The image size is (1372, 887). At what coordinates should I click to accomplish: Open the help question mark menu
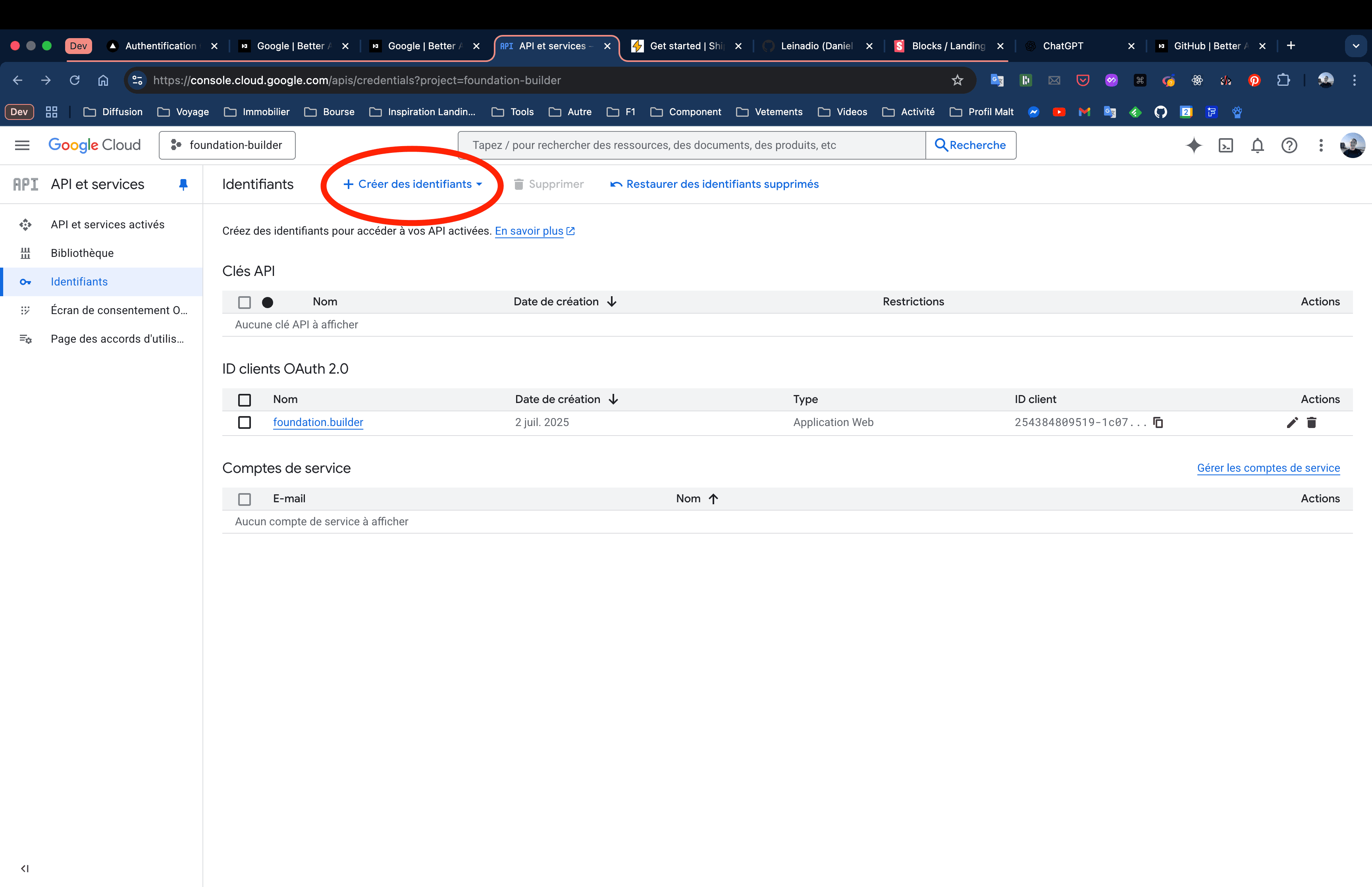(x=1289, y=145)
